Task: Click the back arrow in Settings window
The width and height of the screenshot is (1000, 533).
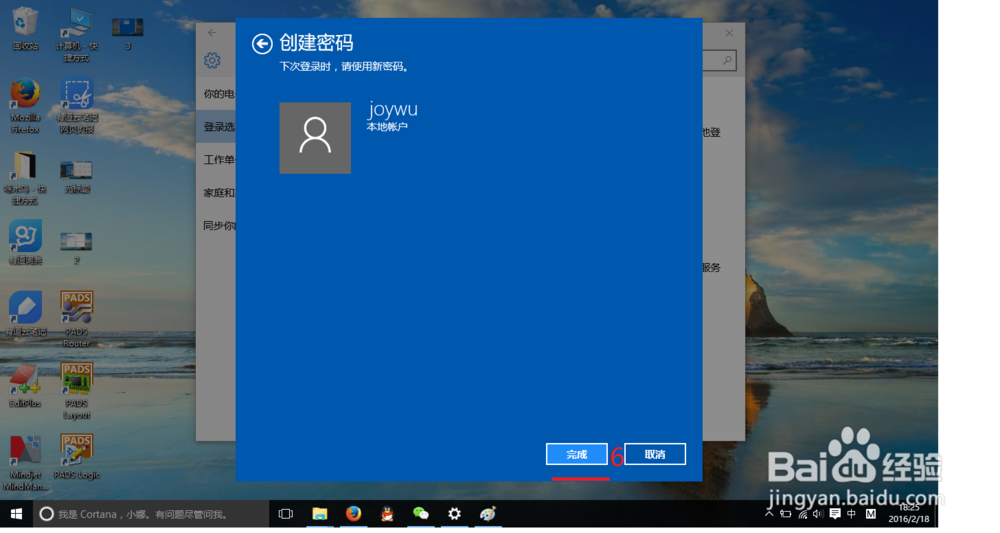Action: tap(212, 33)
